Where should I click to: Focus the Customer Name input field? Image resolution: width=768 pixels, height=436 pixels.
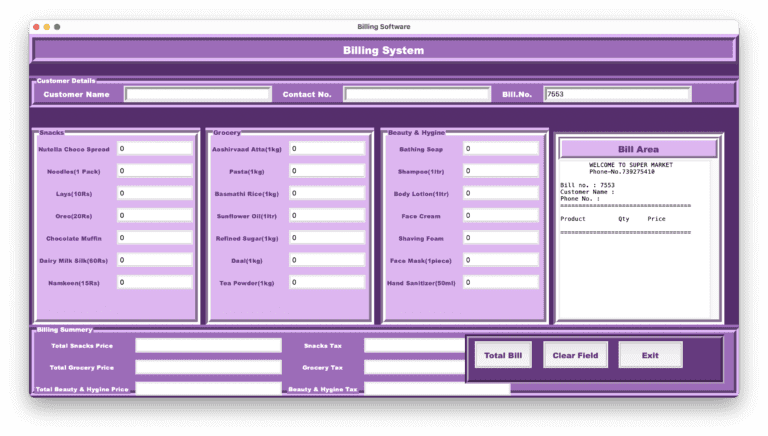pyautogui.click(x=198, y=94)
